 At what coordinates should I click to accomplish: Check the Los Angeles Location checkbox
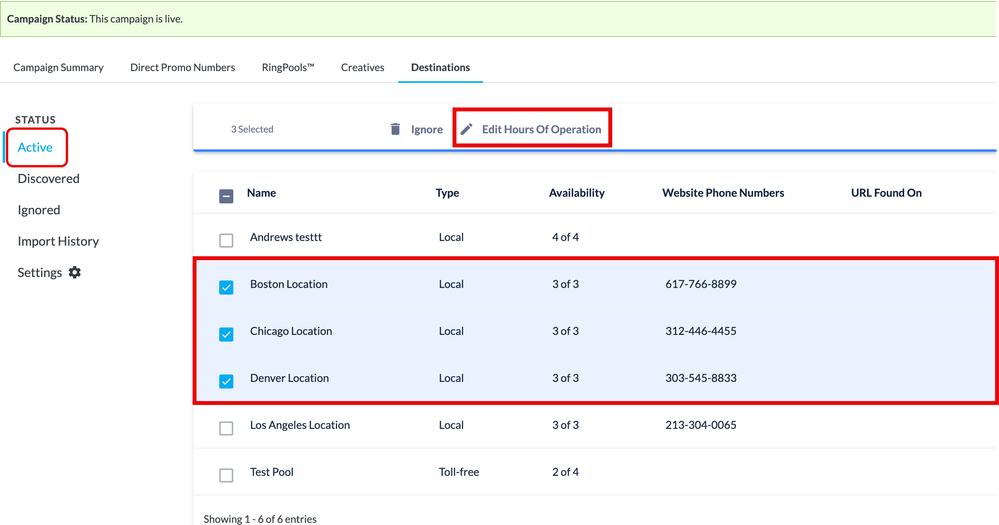click(226, 428)
